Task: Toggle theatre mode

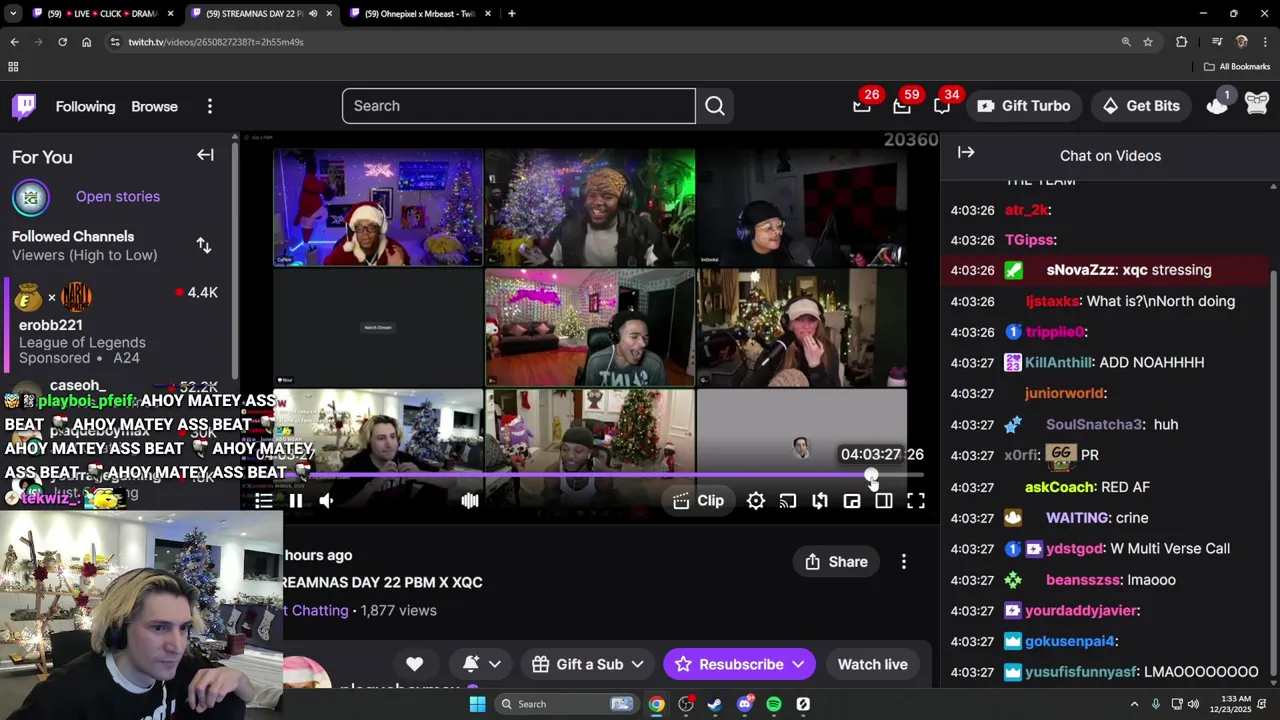Action: [x=884, y=501]
